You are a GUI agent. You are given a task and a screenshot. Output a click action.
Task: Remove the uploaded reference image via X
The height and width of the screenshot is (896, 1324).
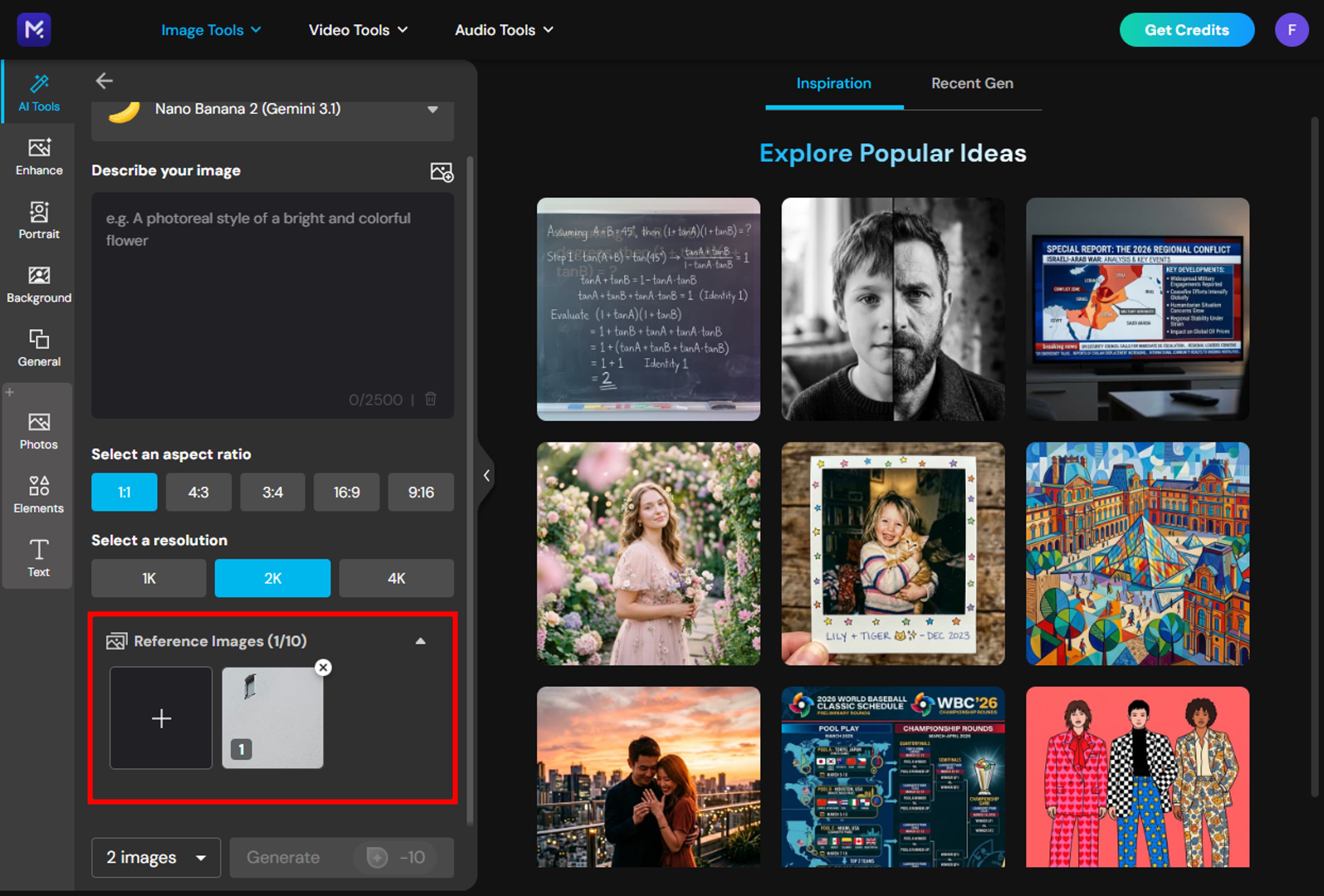(323, 668)
